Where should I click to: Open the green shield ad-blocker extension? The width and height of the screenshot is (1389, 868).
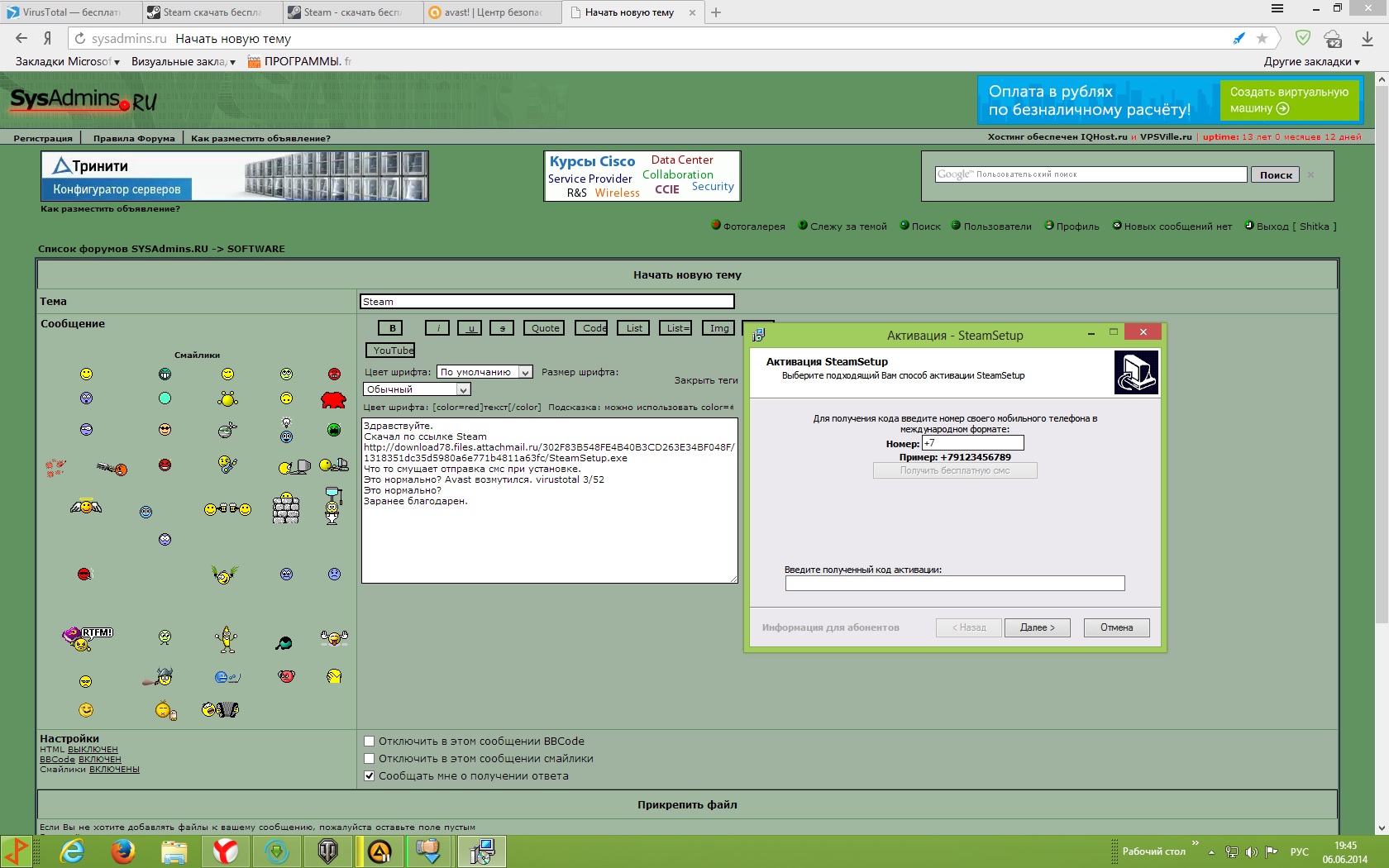point(1303,38)
